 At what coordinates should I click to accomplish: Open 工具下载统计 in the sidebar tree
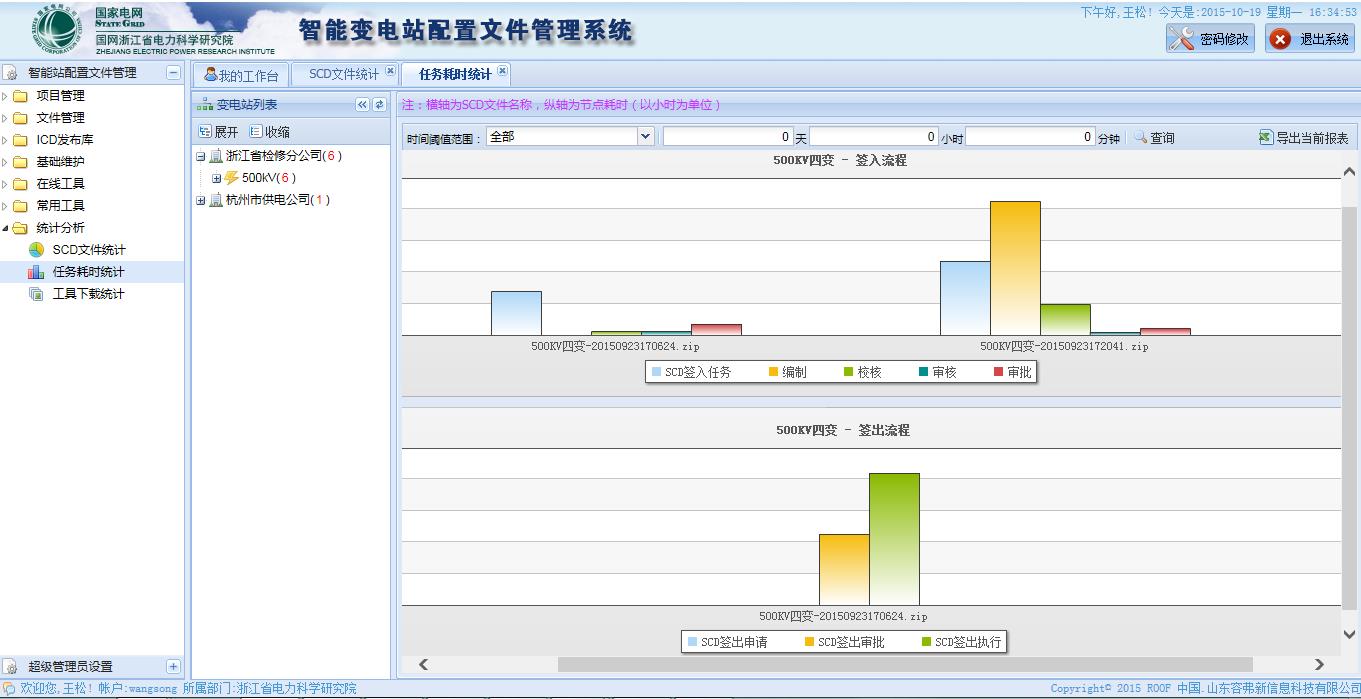88,294
